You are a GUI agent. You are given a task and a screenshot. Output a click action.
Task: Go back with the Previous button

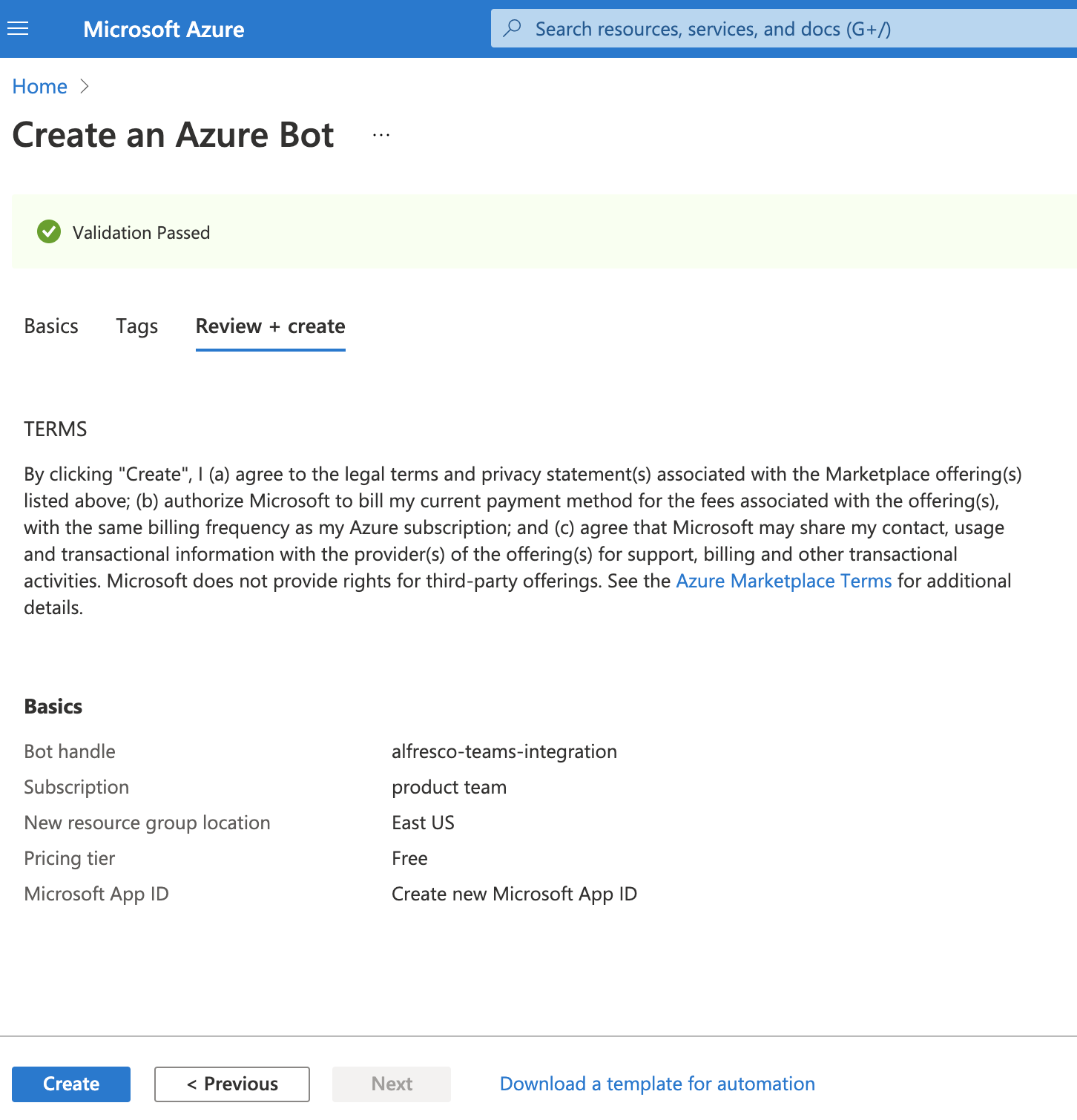(x=232, y=1084)
